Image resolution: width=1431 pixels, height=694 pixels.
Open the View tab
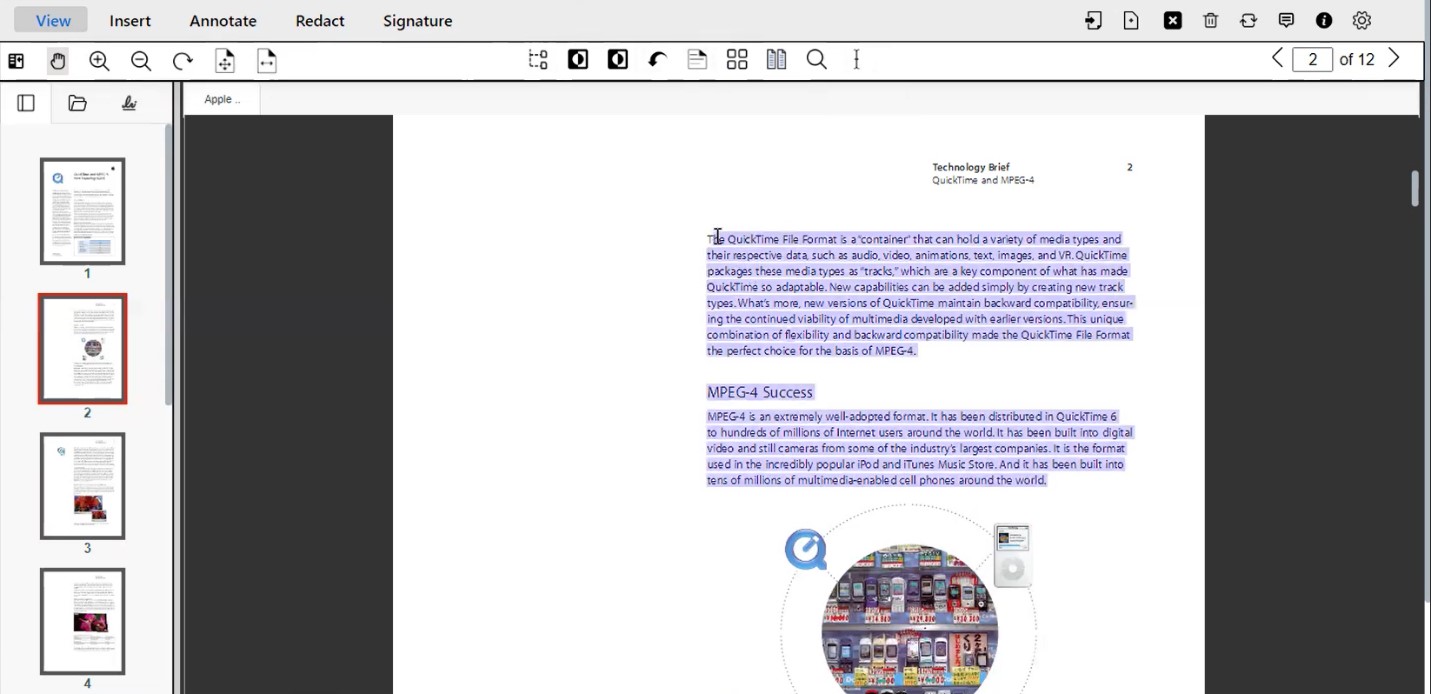point(53,20)
